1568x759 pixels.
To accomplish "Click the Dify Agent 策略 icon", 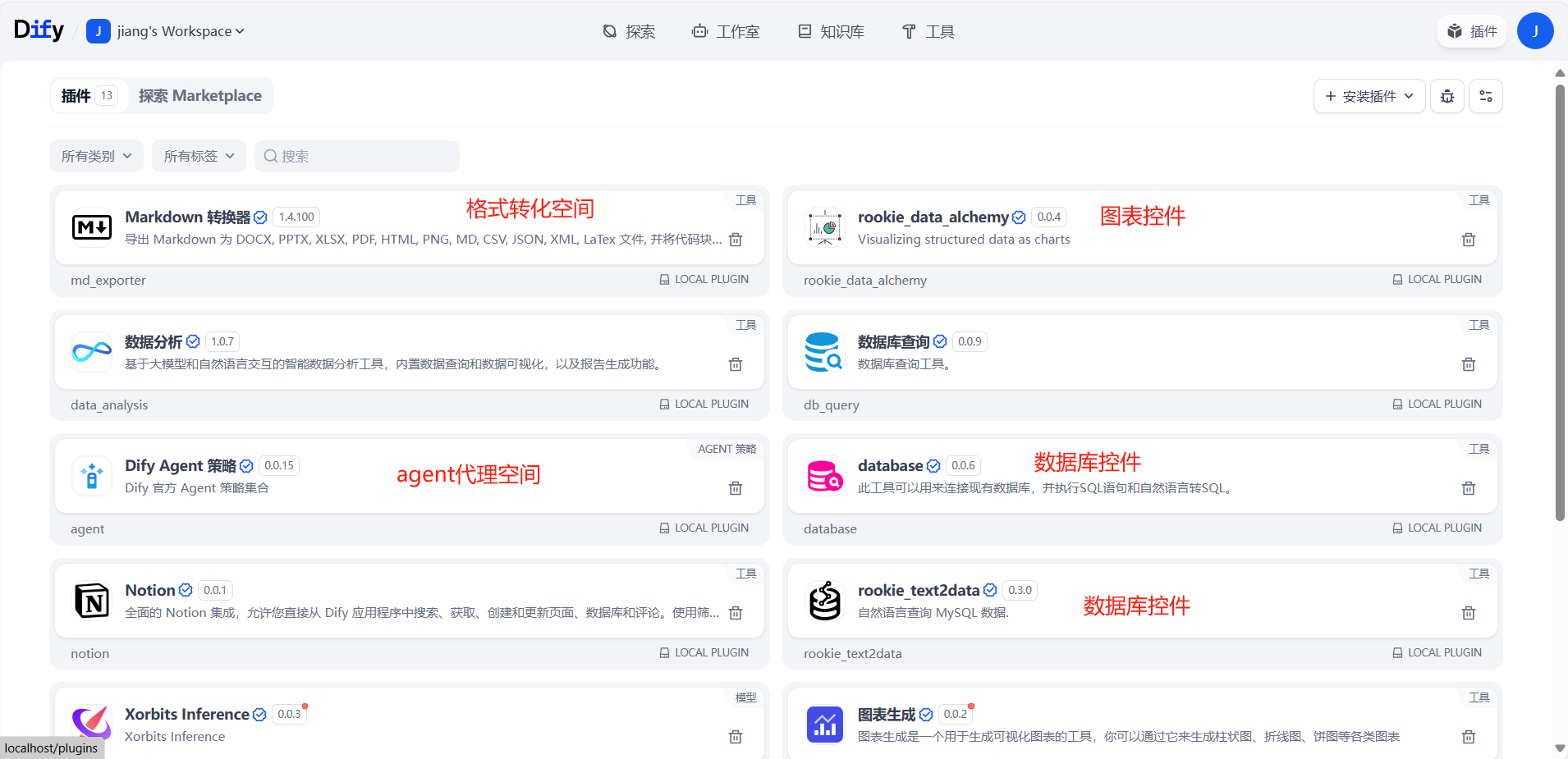I will [x=92, y=476].
